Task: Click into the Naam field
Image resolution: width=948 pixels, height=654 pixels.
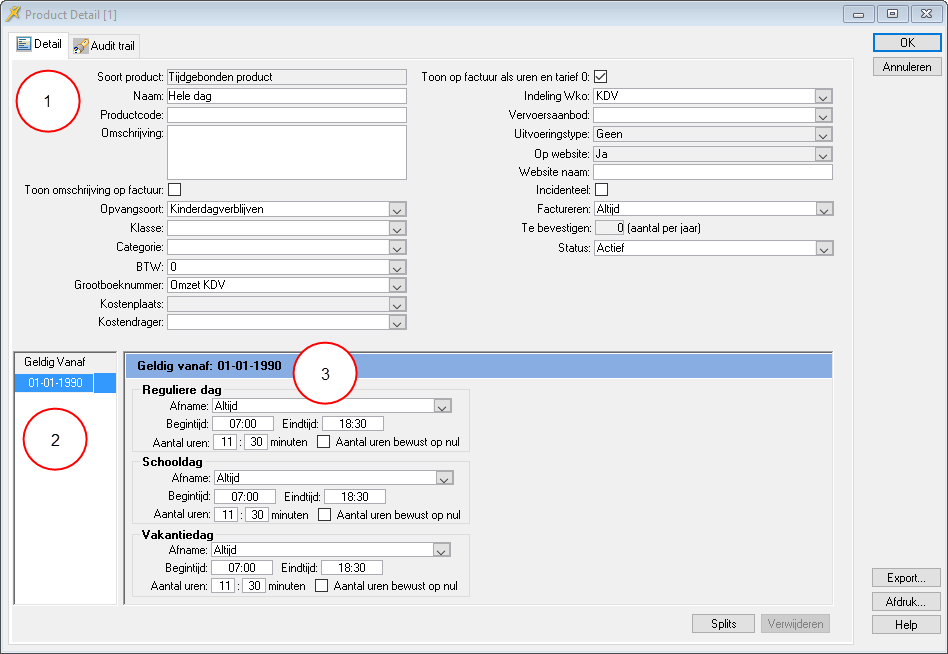Action: pyautogui.click(x=286, y=96)
